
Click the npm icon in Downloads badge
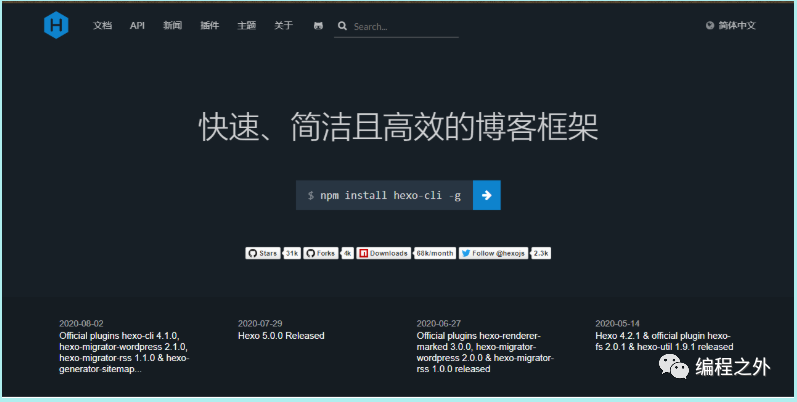click(363, 253)
